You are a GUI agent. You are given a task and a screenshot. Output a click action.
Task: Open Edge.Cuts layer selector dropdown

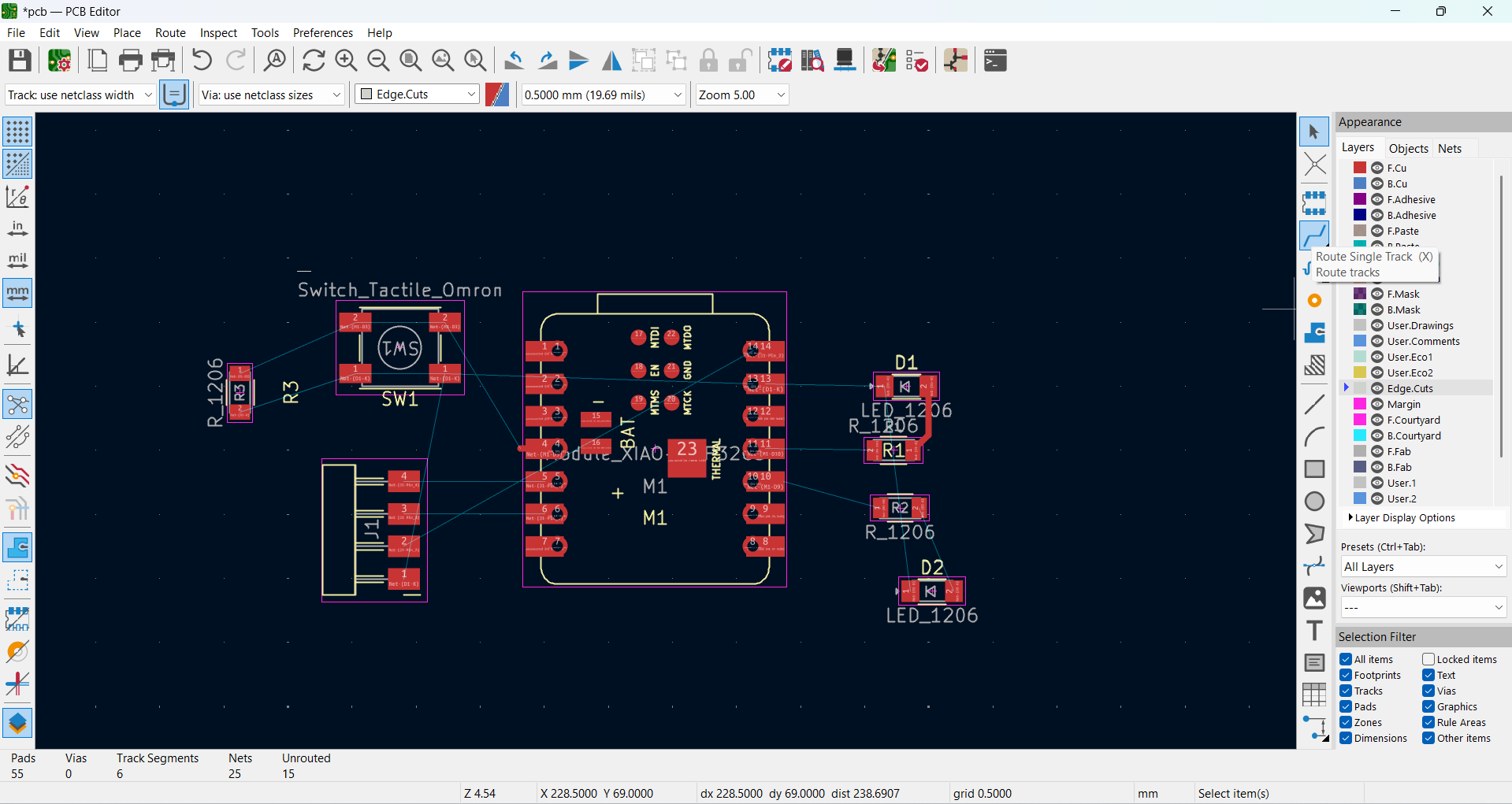[x=417, y=94]
